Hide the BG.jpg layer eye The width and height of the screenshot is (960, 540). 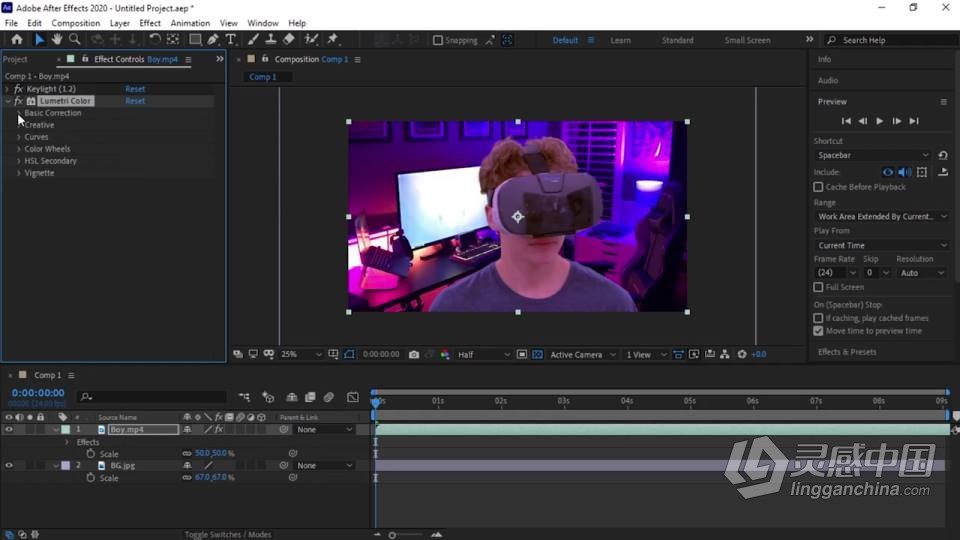point(9,466)
